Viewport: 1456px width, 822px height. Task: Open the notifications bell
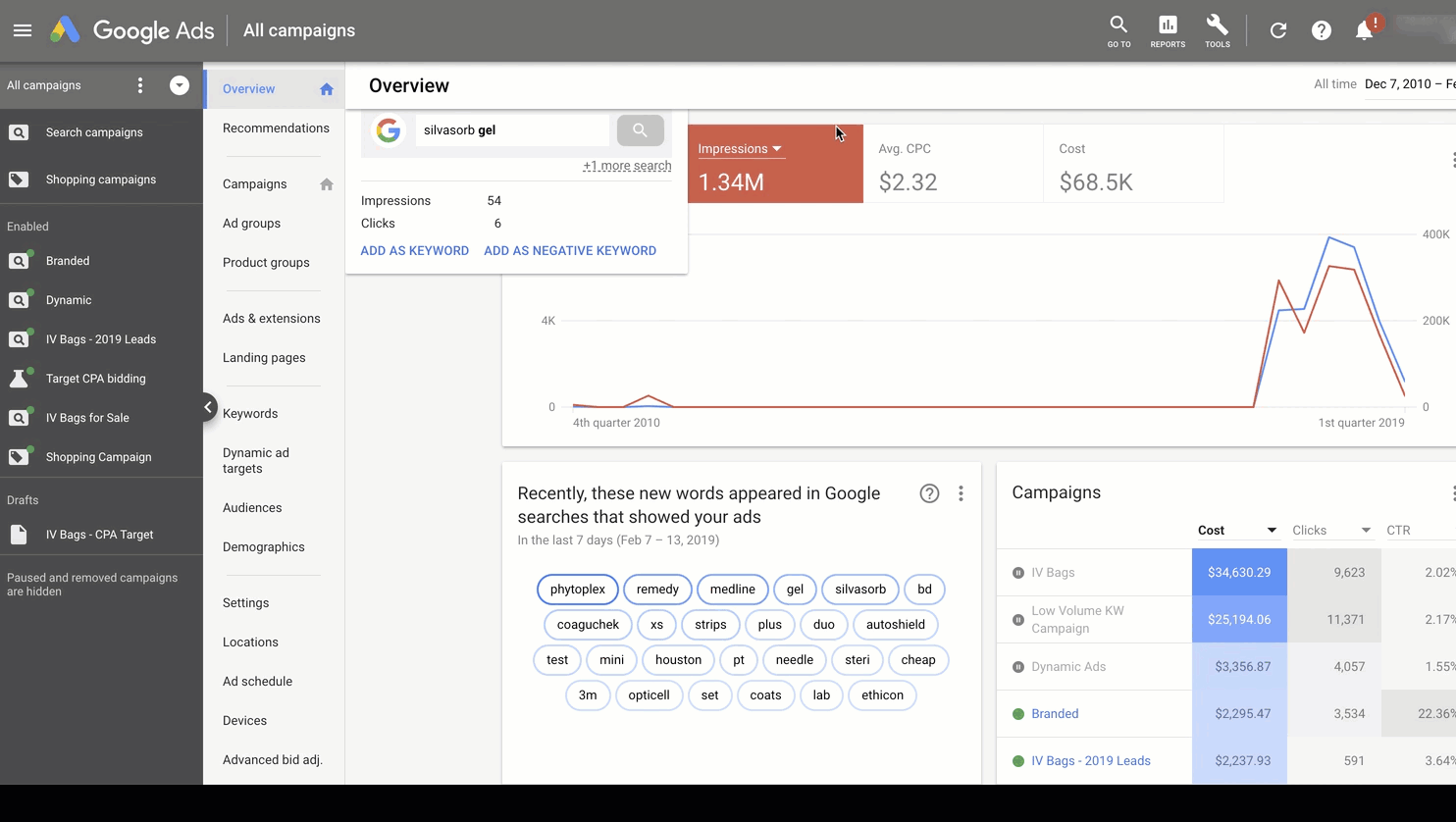coord(1365,30)
